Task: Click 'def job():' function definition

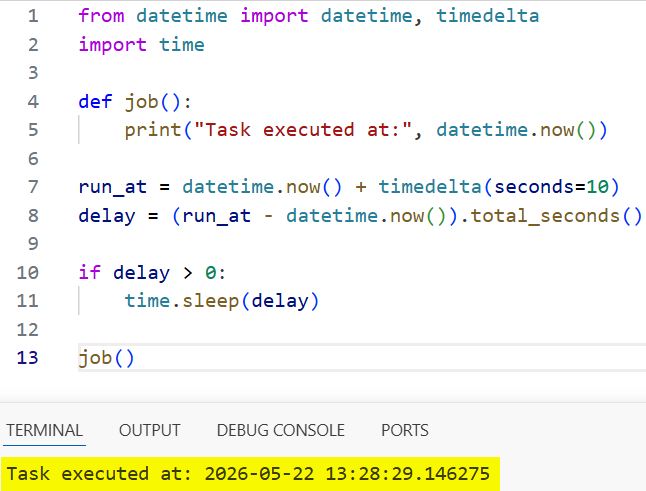Action: click(x=135, y=101)
